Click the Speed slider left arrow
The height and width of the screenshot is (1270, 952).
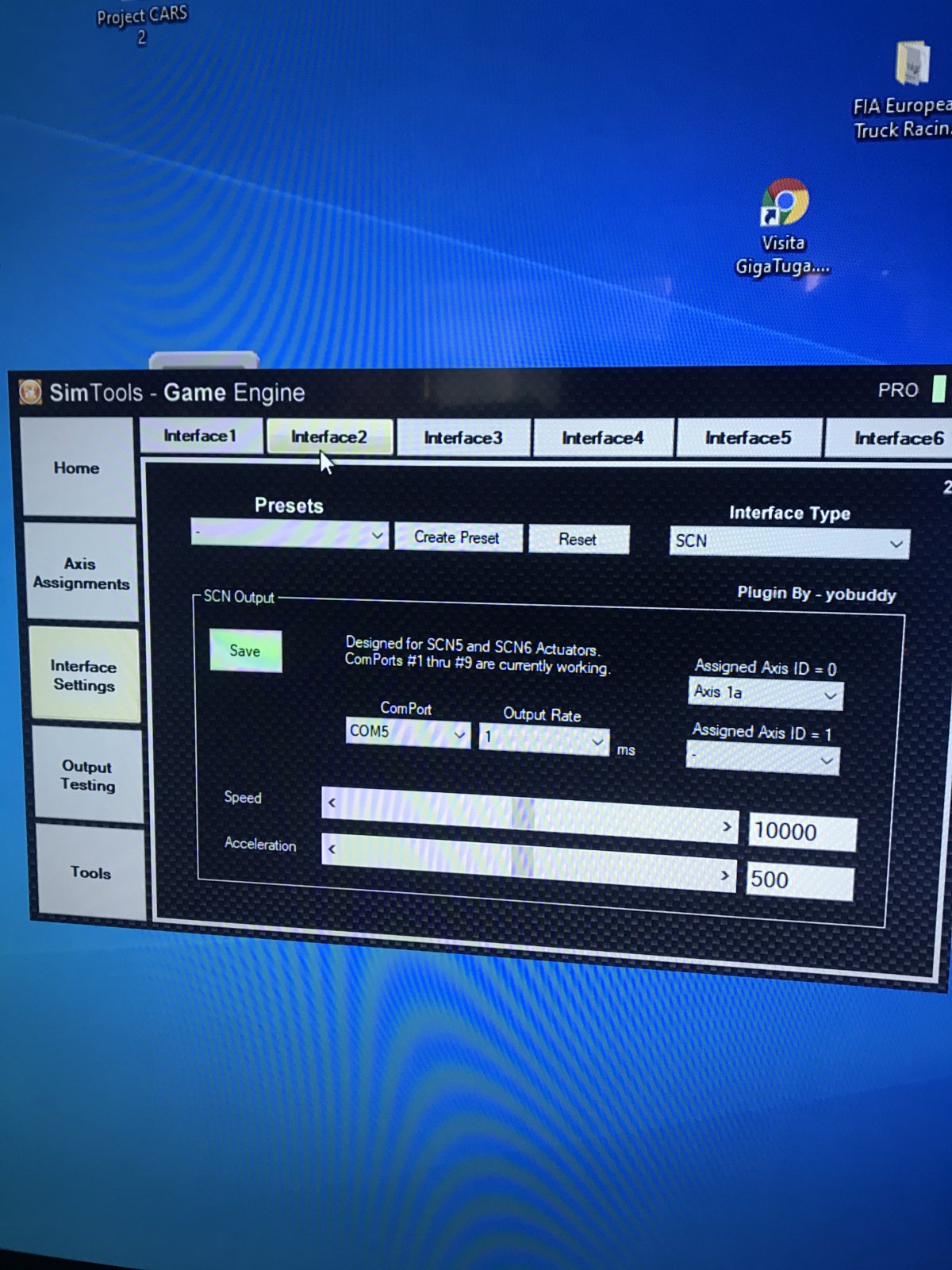[x=332, y=802]
